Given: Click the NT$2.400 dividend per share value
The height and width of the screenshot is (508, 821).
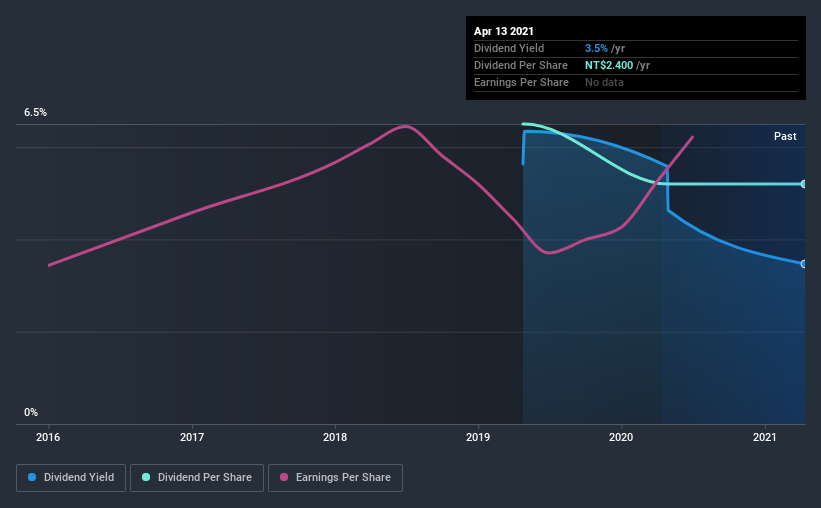Looking at the screenshot, I should (x=609, y=65).
